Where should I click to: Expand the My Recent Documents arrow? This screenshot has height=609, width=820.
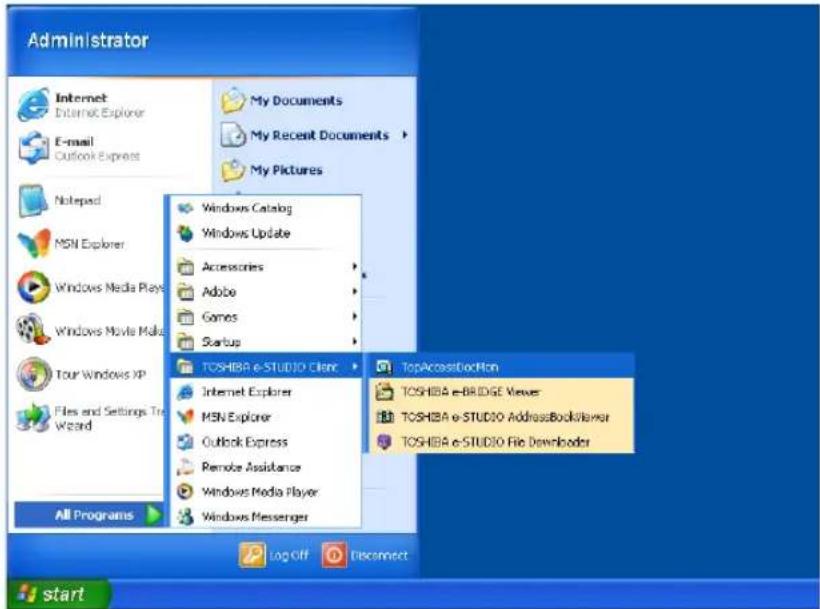click(405, 135)
